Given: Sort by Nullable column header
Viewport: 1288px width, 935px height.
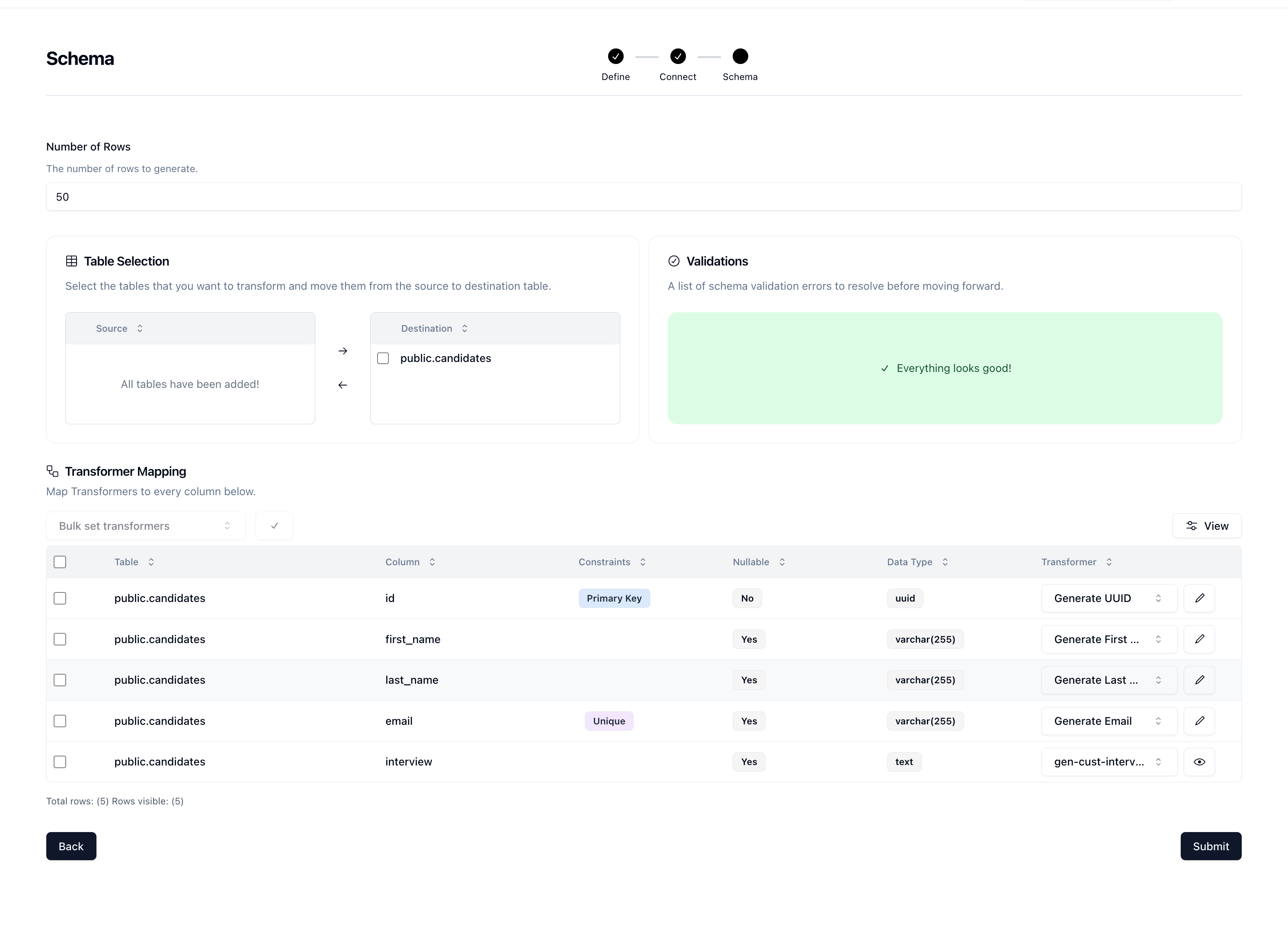Looking at the screenshot, I should click(x=759, y=562).
